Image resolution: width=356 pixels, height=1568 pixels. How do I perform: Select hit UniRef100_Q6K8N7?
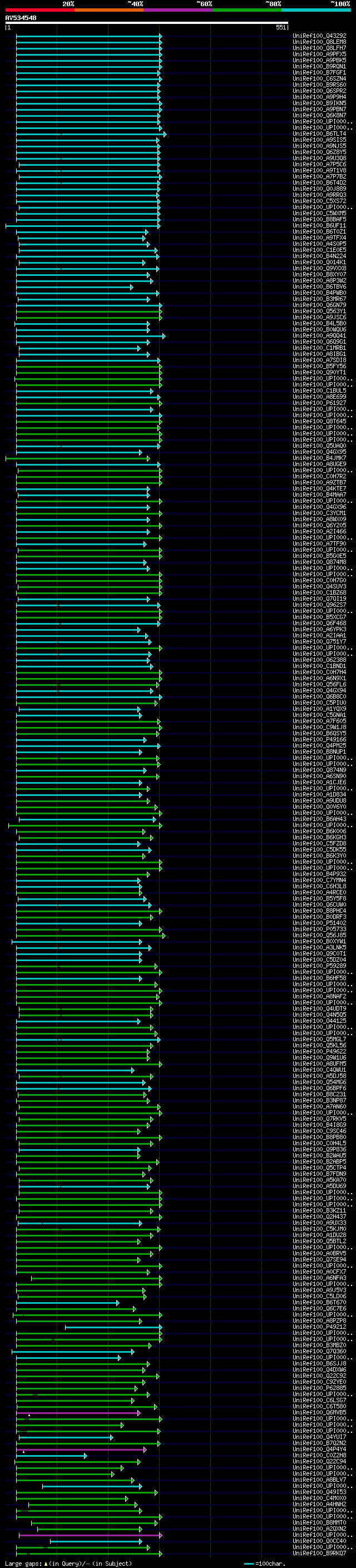[x=319, y=115]
